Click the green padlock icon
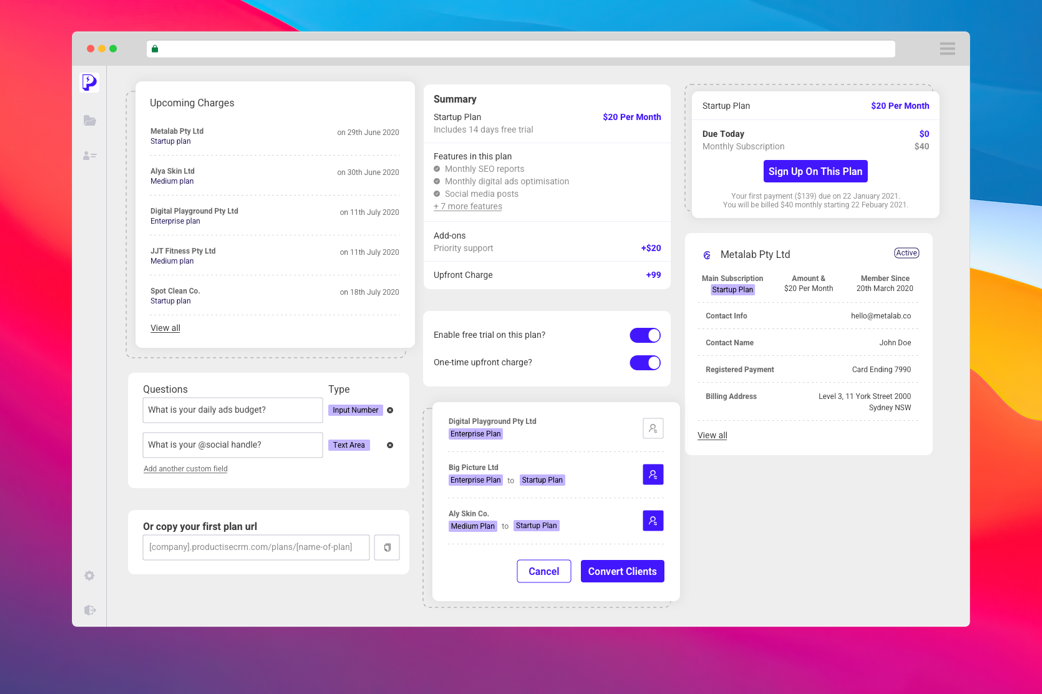1042x694 pixels. coord(155,49)
